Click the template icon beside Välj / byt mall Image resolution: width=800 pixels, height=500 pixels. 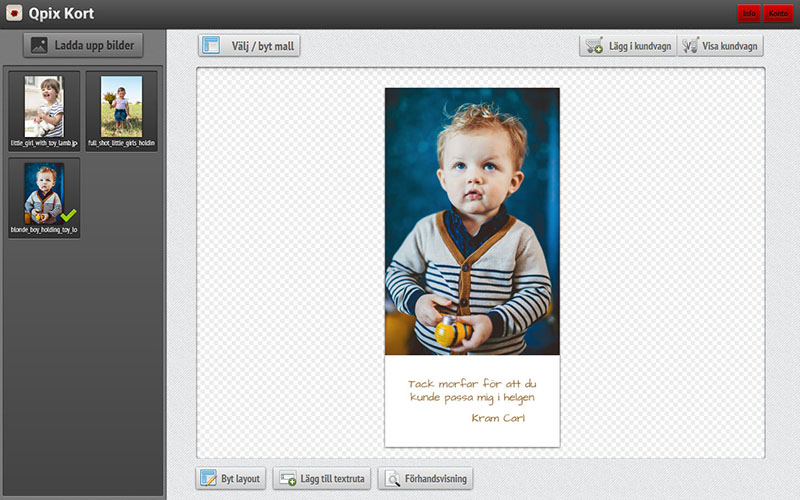tap(211, 45)
